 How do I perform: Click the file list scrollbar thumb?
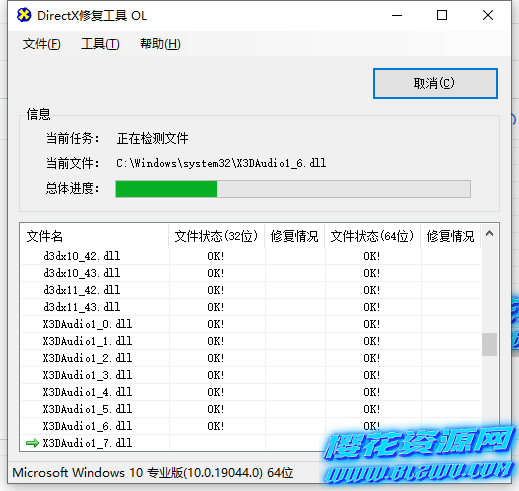click(489, 344)
